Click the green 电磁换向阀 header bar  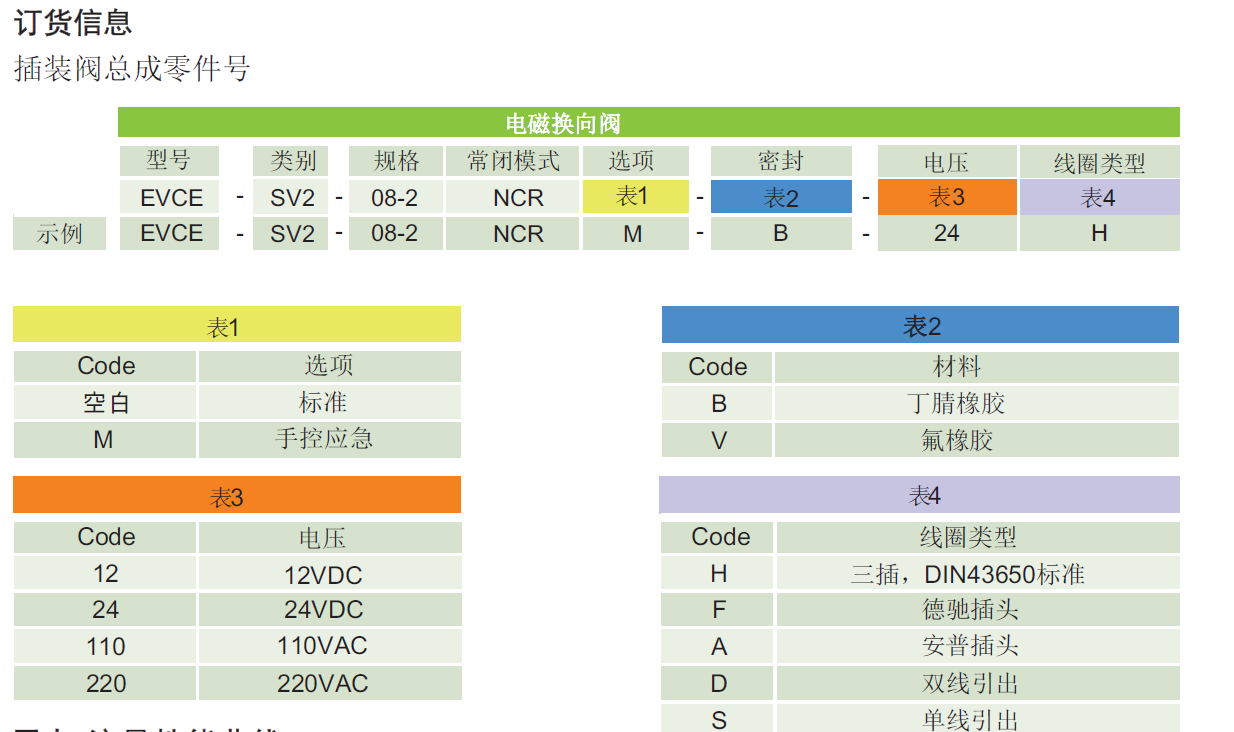(648, 123)
